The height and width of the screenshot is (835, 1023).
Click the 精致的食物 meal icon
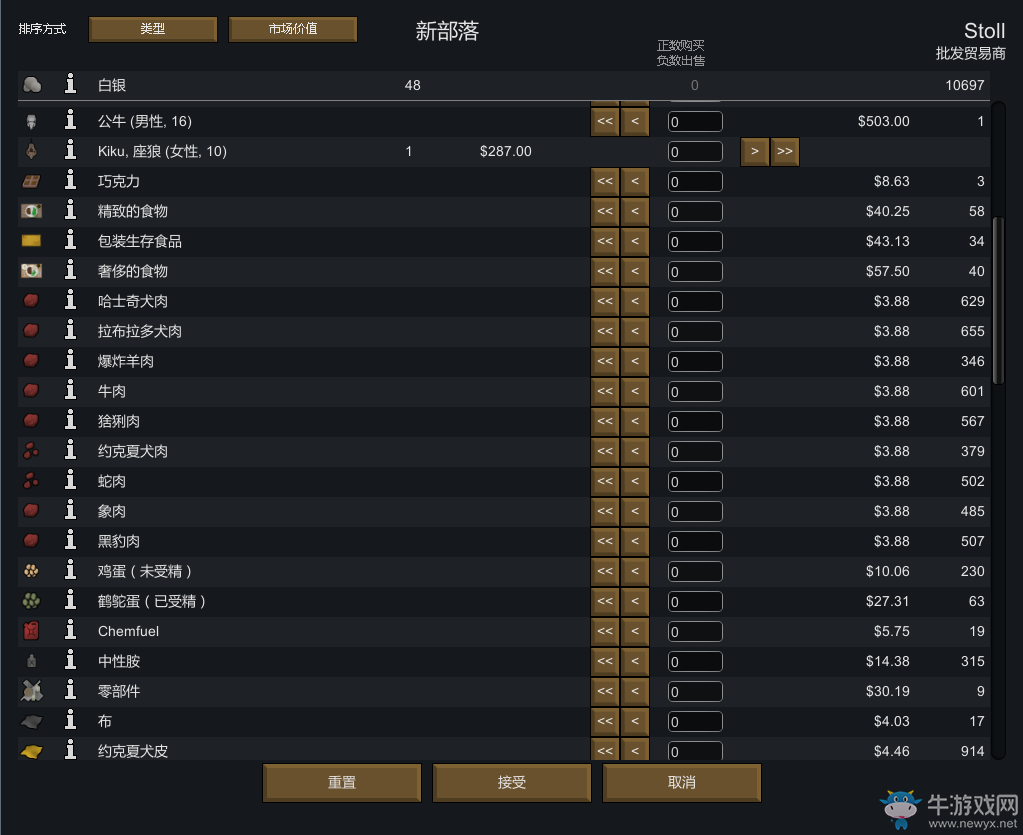tap(31, 211)
